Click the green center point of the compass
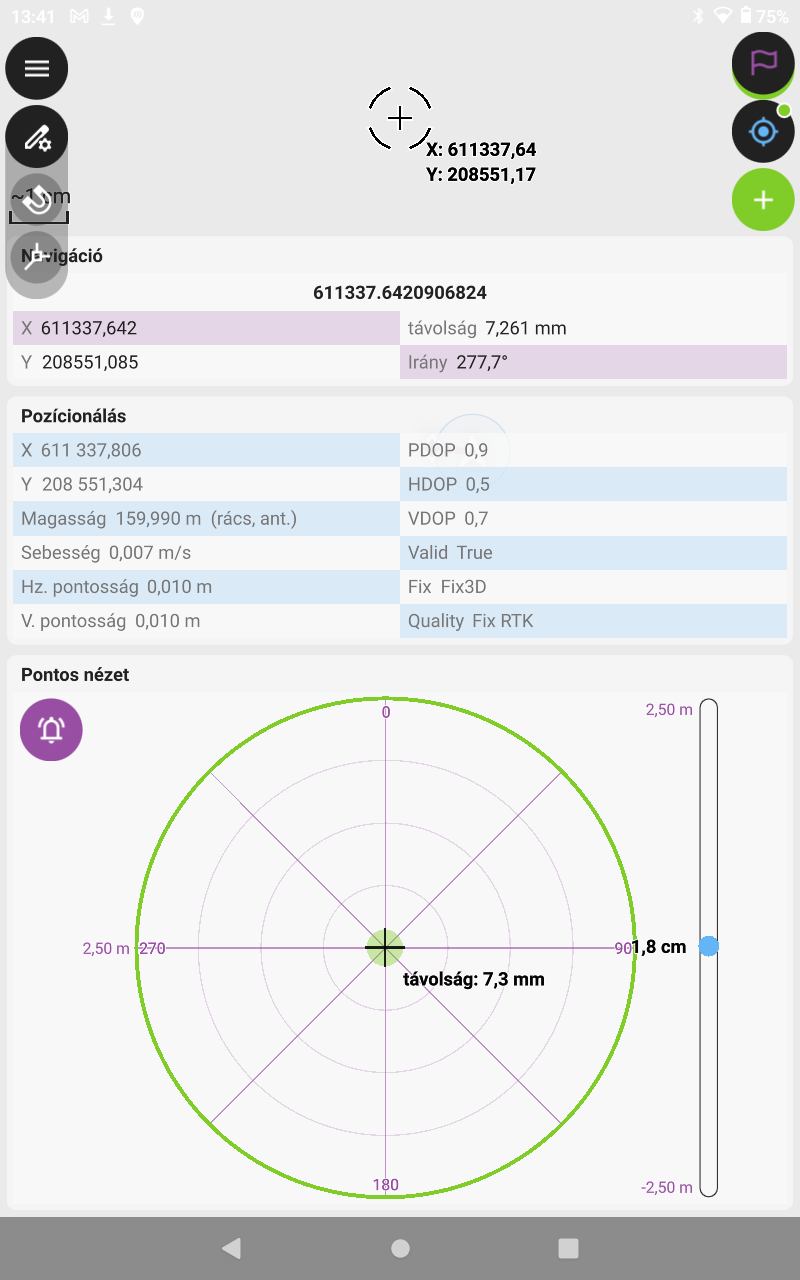The width and height of the screenshot is (800, 1280). point(385,947)
